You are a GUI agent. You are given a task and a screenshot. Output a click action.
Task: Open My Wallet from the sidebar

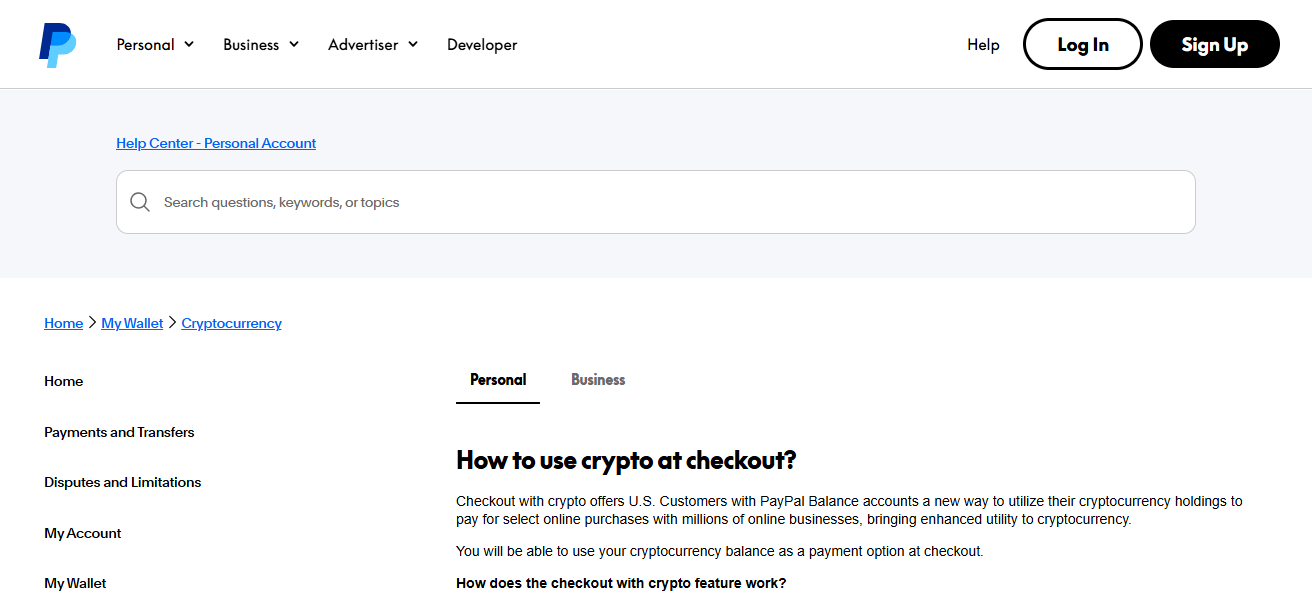click(x=76, y=582)
